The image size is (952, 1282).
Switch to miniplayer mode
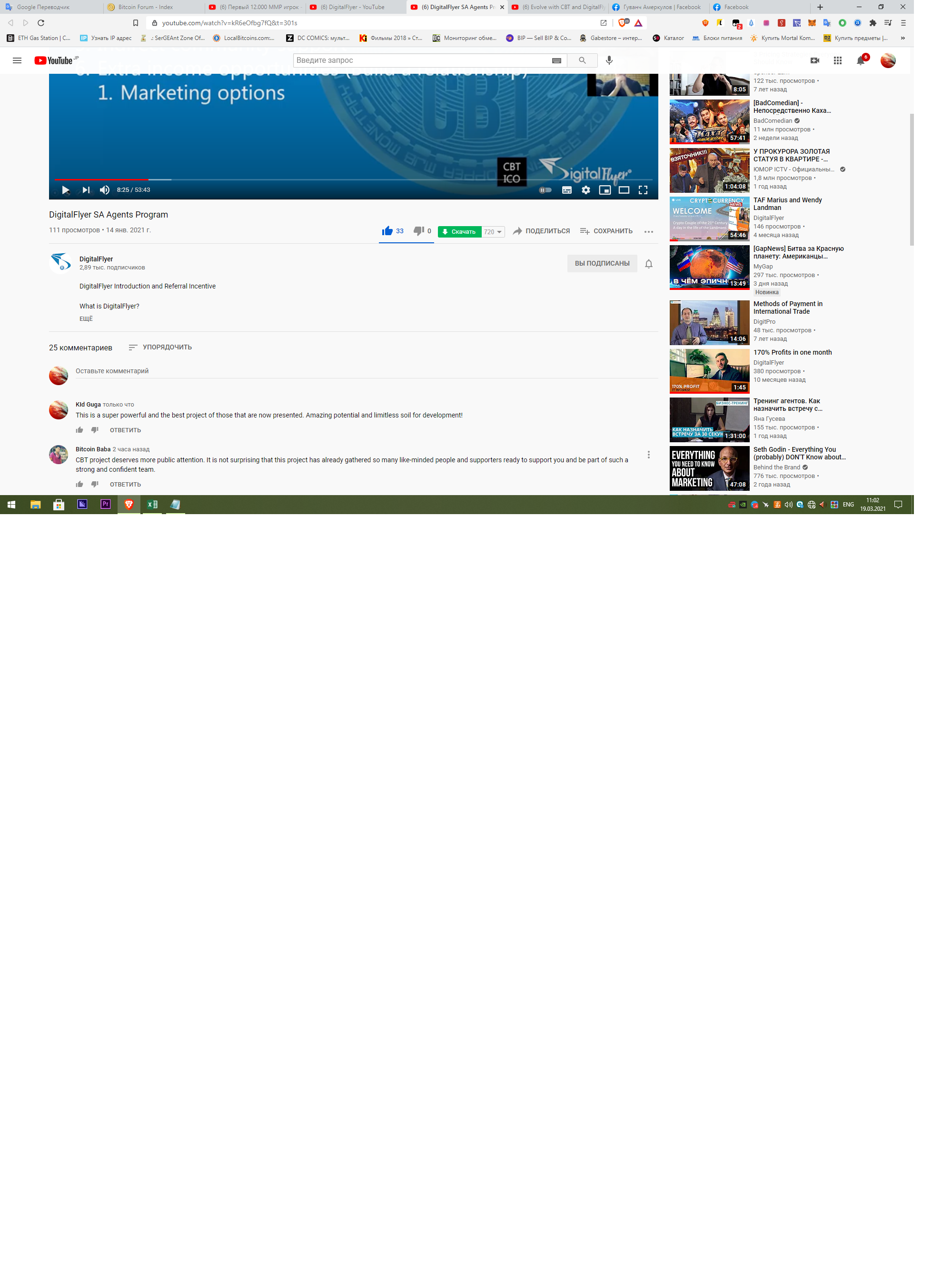(x=605, y=190)
